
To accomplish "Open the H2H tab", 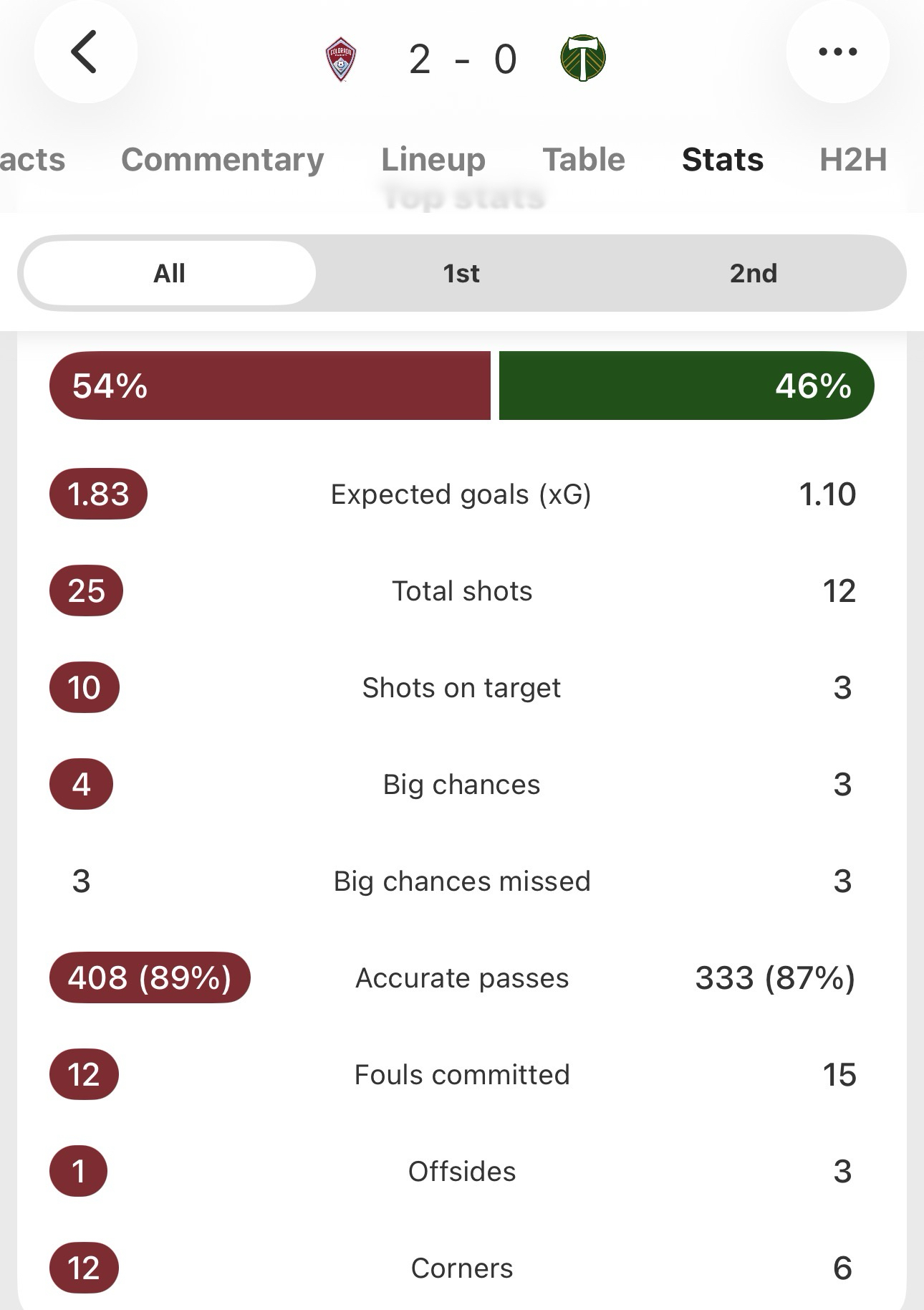I will coord(852,159).
